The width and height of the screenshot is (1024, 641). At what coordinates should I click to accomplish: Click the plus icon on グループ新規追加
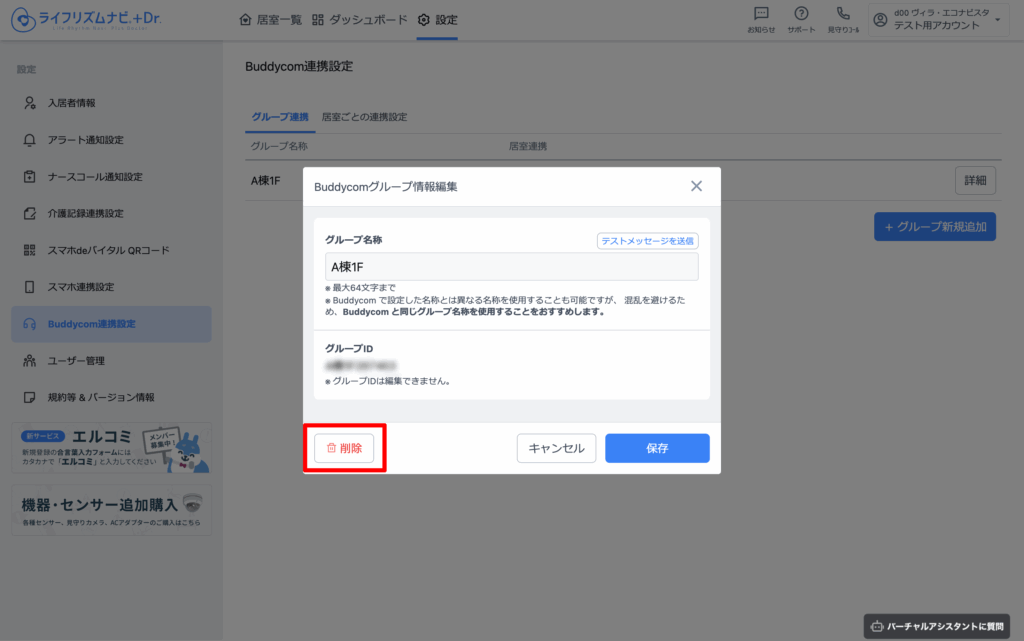[x=888, y=227]
